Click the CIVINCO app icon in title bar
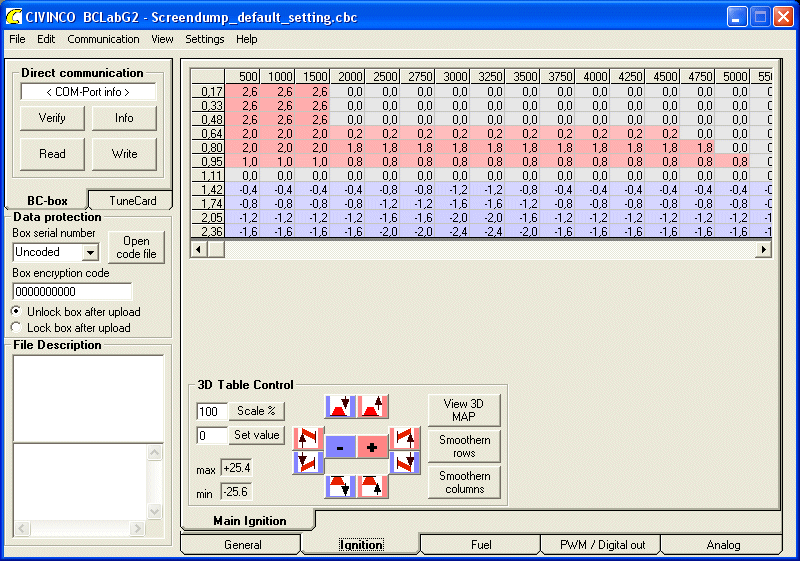 (14, 17)
